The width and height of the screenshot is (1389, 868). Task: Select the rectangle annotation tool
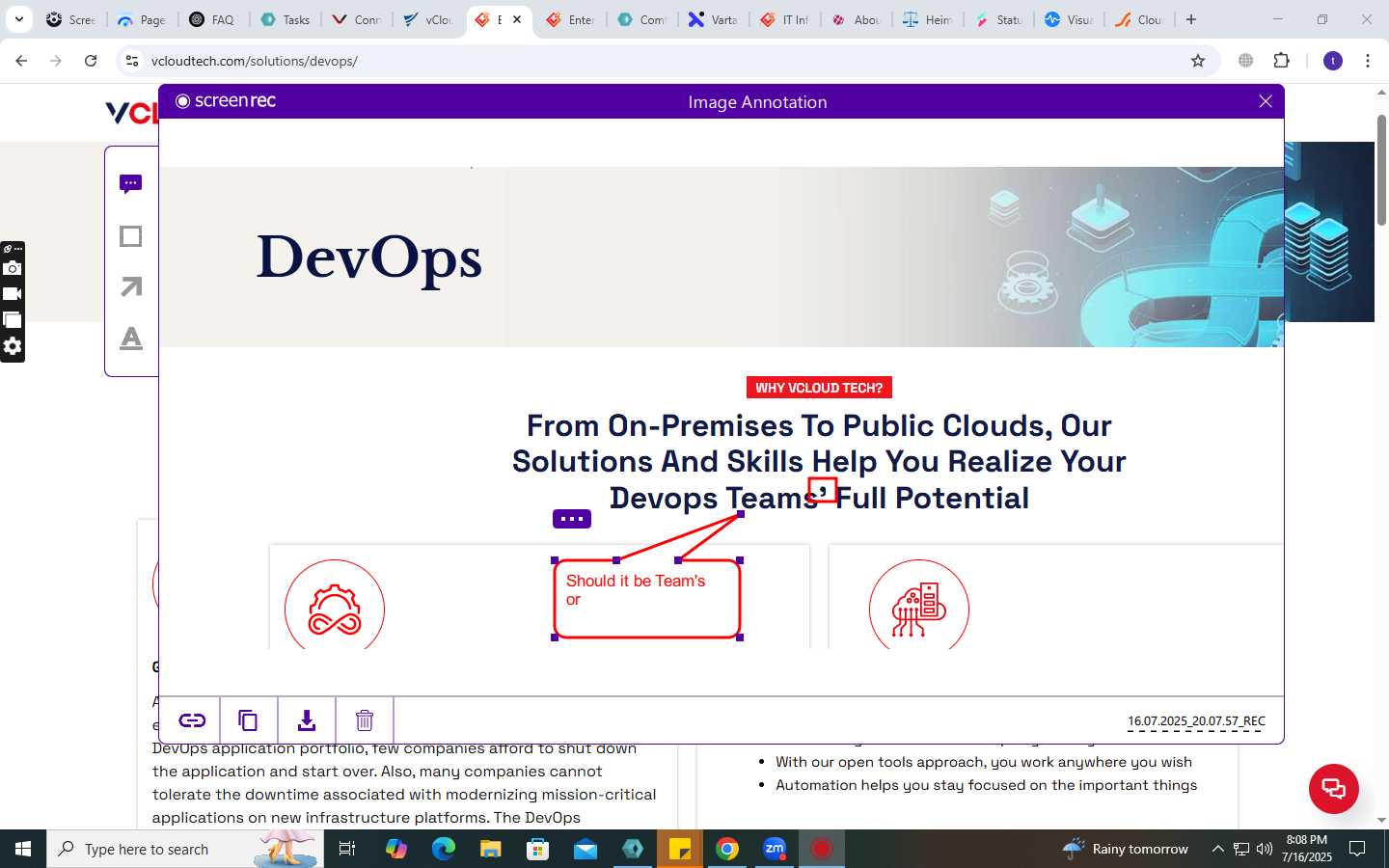131,236
